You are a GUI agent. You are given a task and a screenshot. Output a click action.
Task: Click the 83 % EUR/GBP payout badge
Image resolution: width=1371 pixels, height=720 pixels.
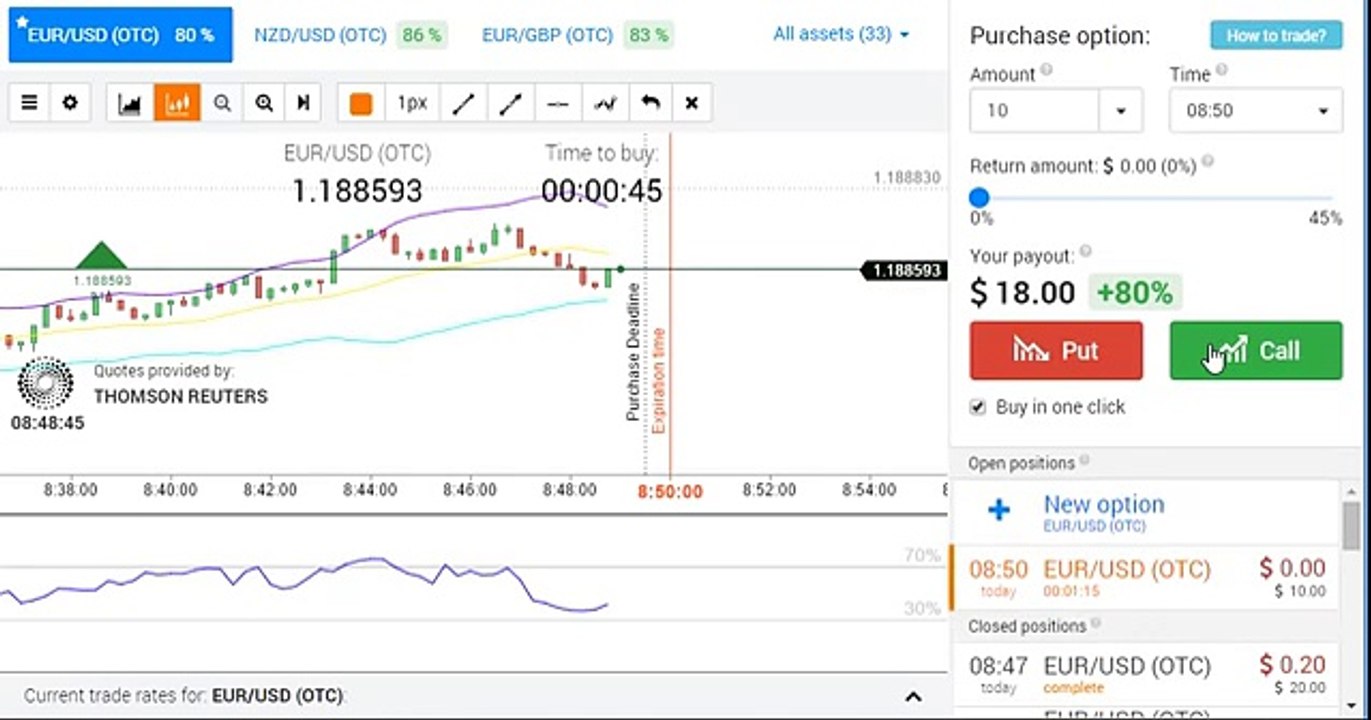649,35
